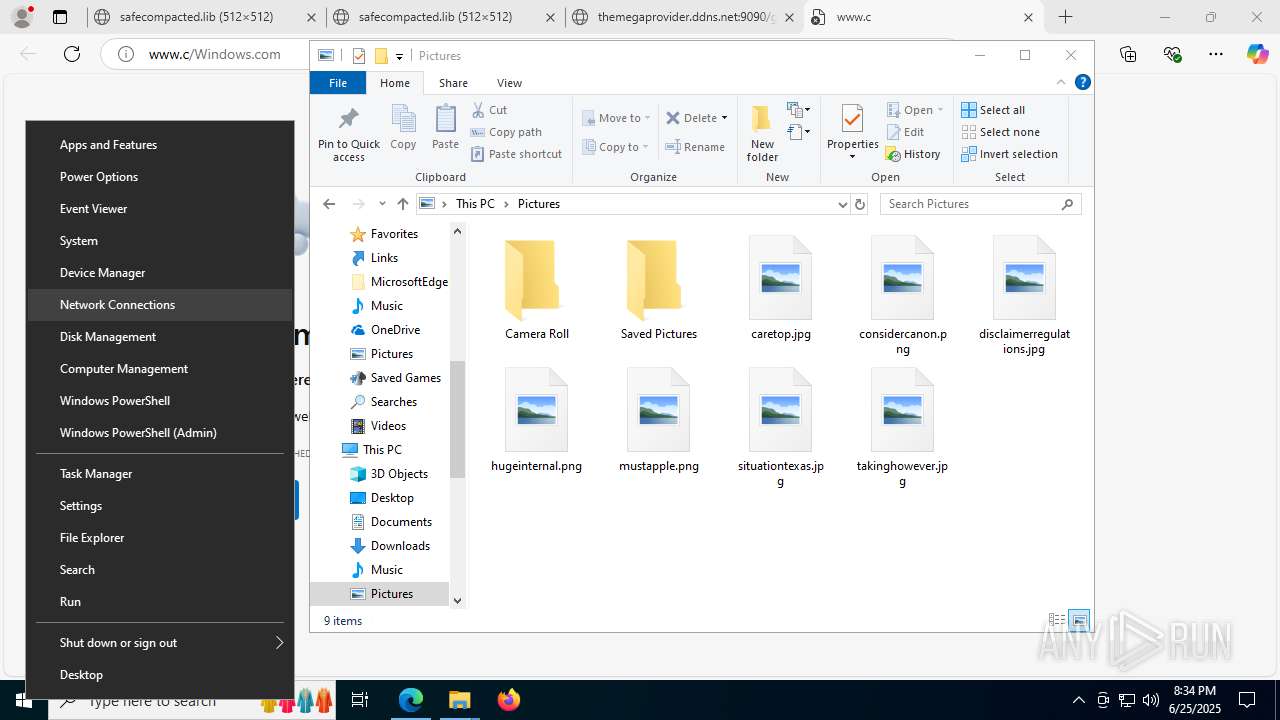Click the Edge address bar
Viewport: 1280px width, 720px height.
pos(215,54)
